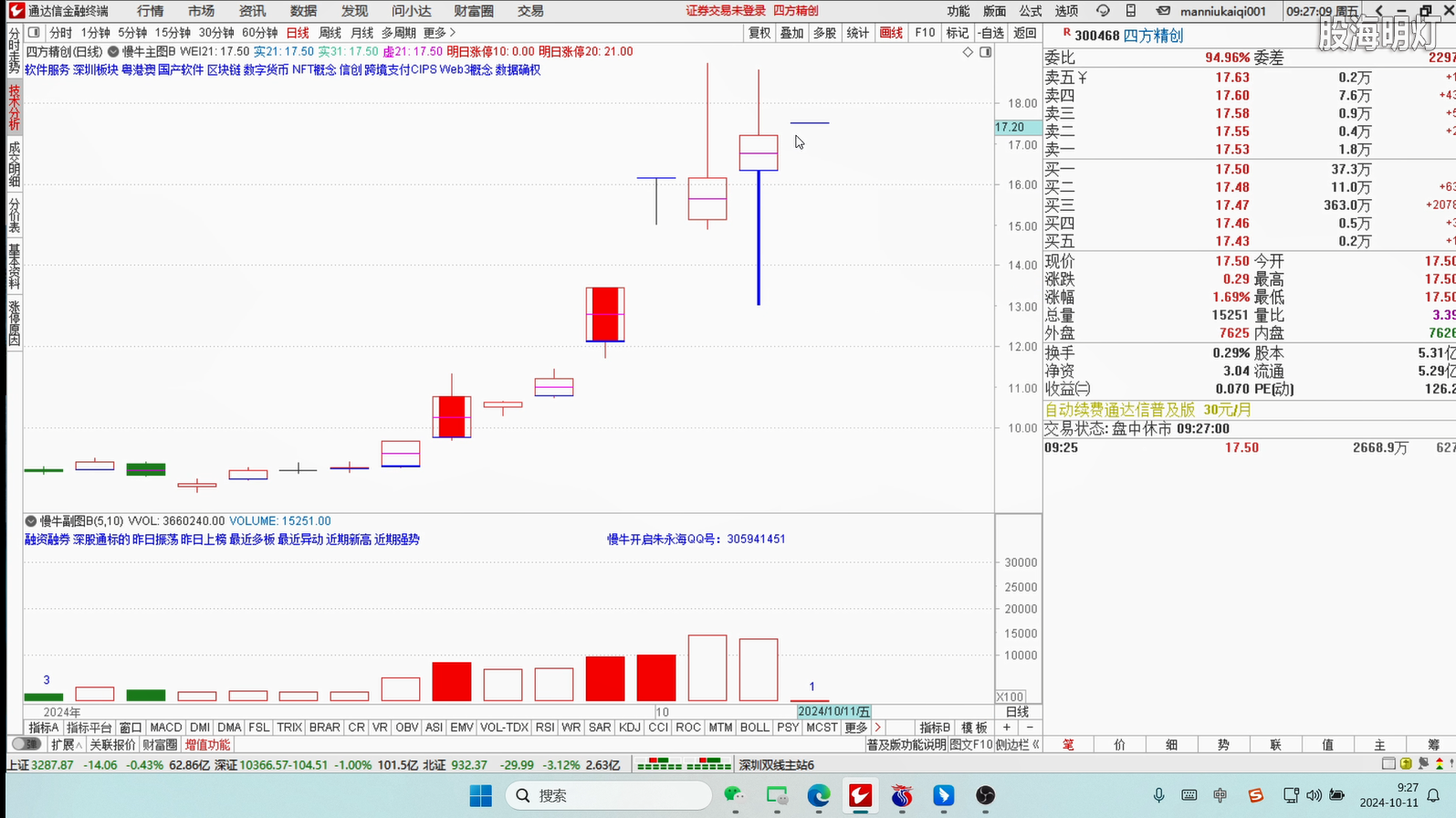Click the 2024/10/11/五 date marker
Screen dimensions: 1456x818
click(833, 712)
